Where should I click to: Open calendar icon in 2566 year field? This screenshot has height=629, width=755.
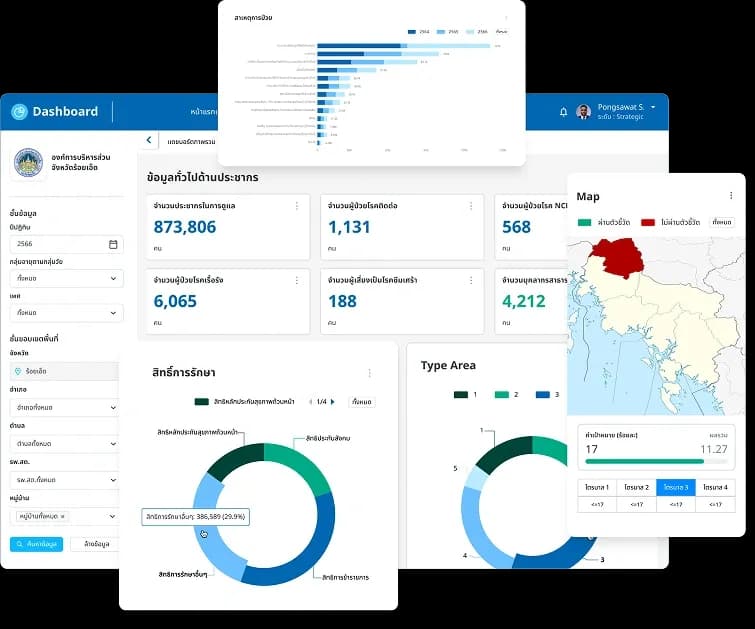[x=113, y=244]
